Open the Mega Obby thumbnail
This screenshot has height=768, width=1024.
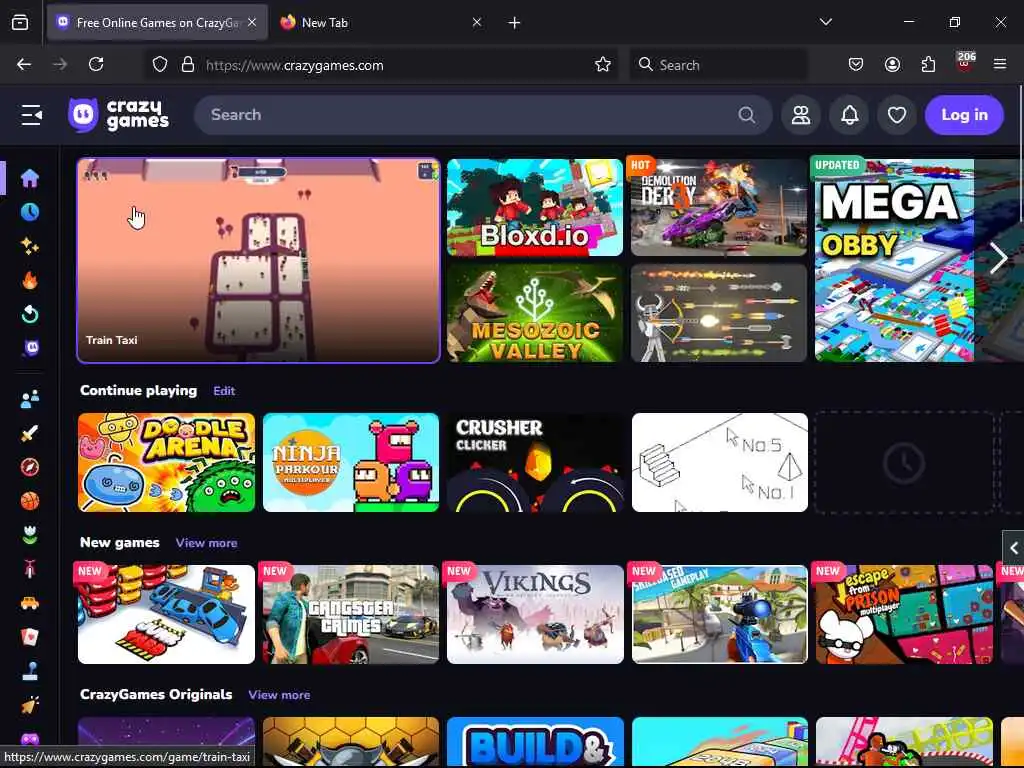click(894, 261)
